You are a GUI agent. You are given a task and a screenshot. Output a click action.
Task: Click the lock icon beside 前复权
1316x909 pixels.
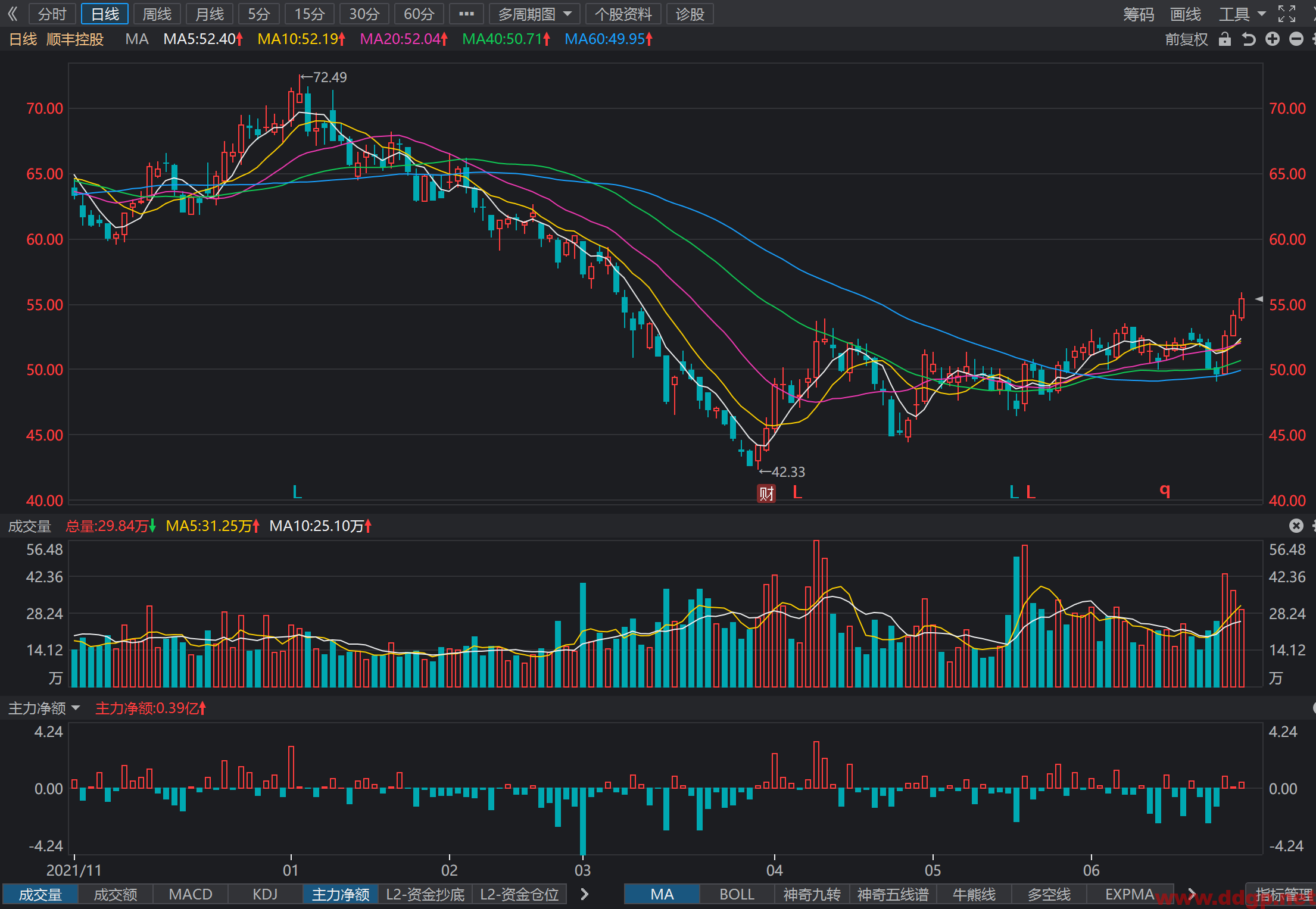tap(1224, 39)
